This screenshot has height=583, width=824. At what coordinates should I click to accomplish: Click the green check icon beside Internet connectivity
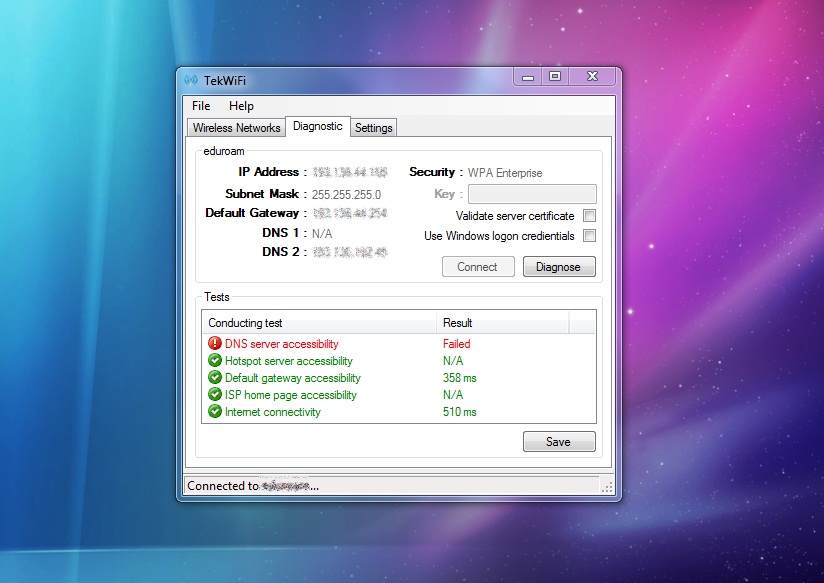[214, 411]
